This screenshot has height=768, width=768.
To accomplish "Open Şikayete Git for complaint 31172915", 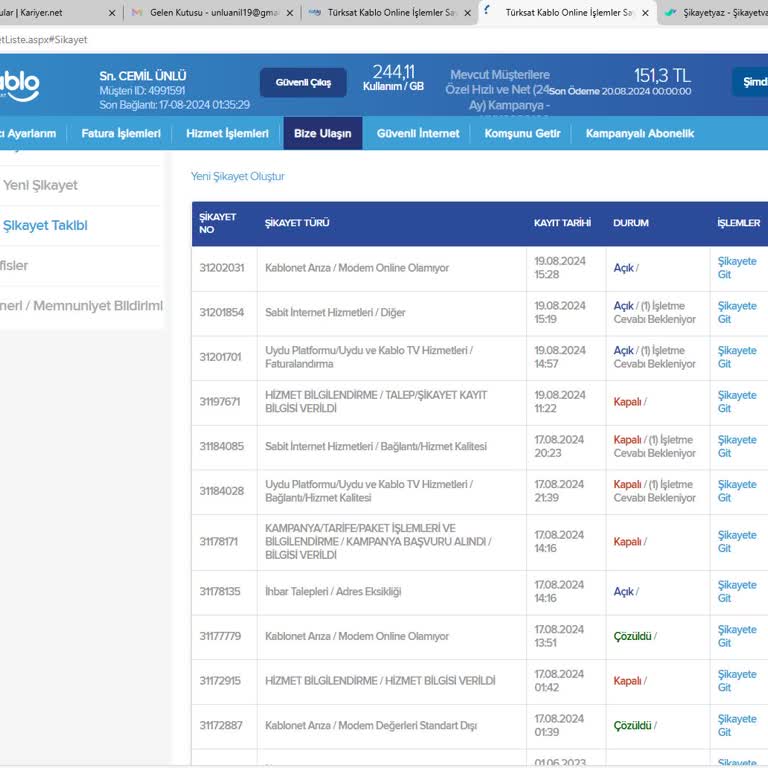I will click(x=737, y=681).
